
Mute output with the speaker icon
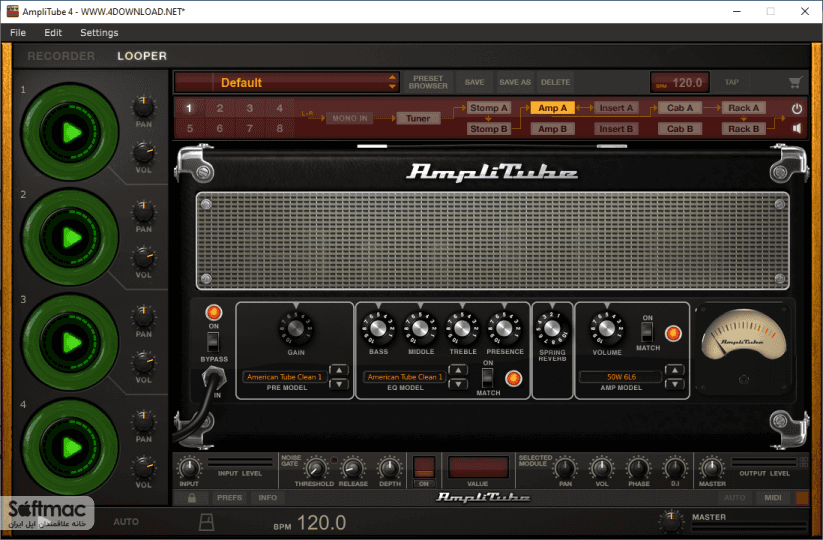(797, 129)
